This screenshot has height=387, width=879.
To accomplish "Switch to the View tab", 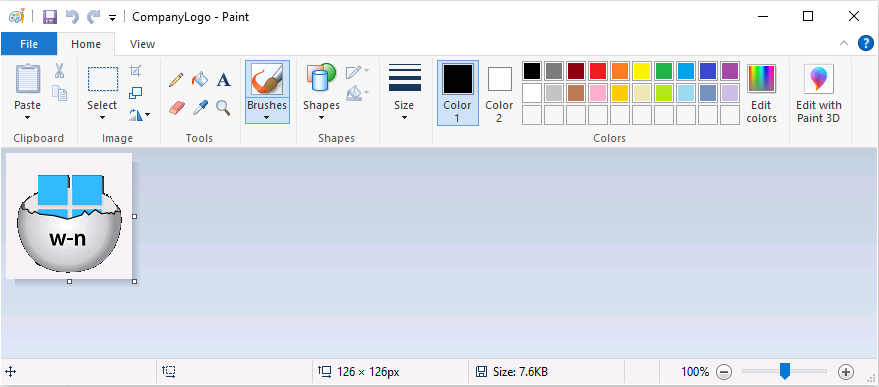I will tap(142, 44).
